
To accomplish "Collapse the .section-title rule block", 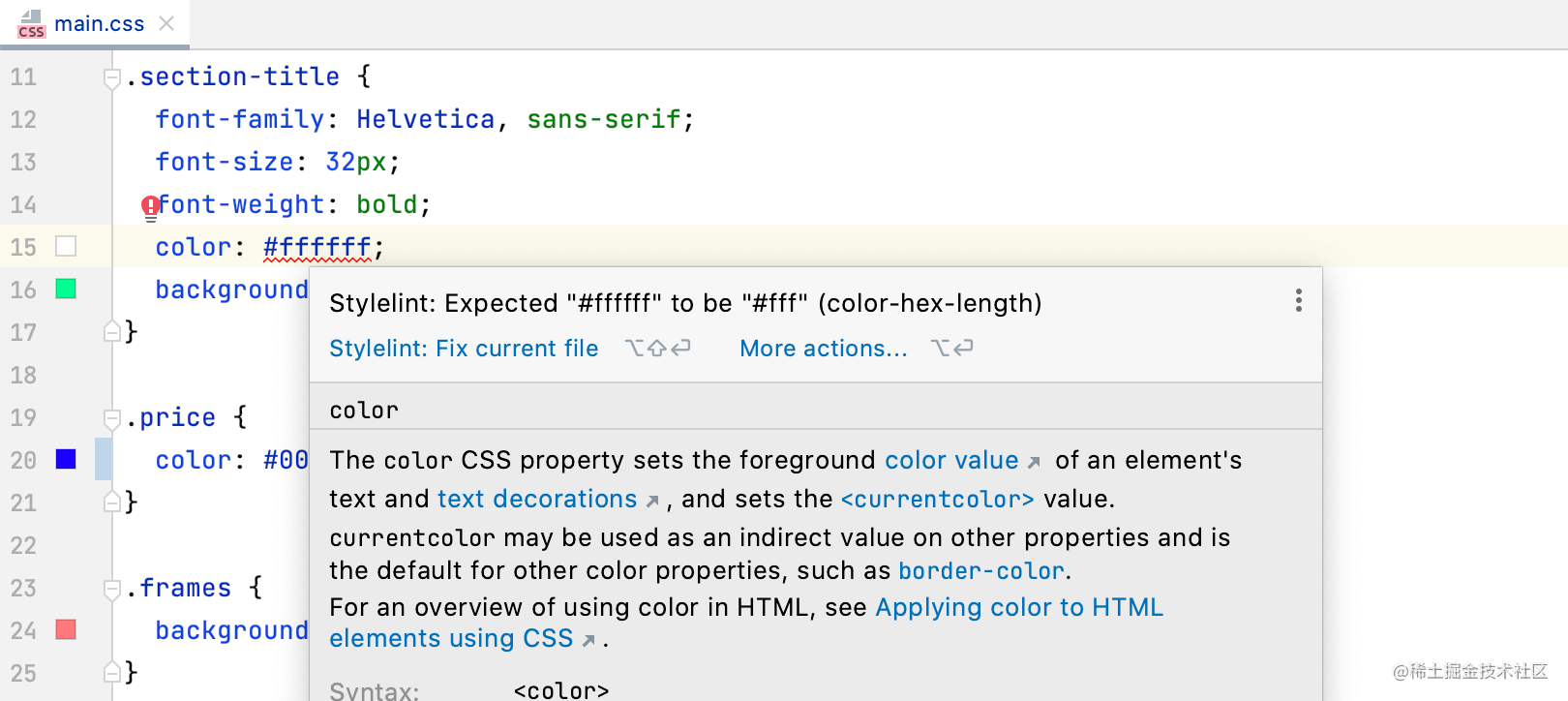I will point(111,77).
